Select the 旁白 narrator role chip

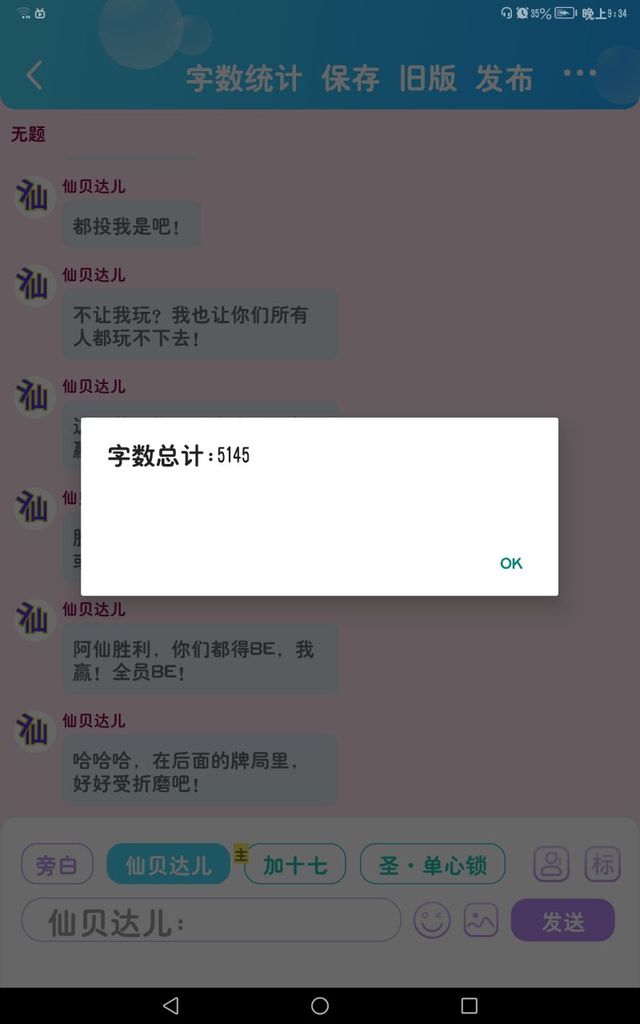pos(57,865)
